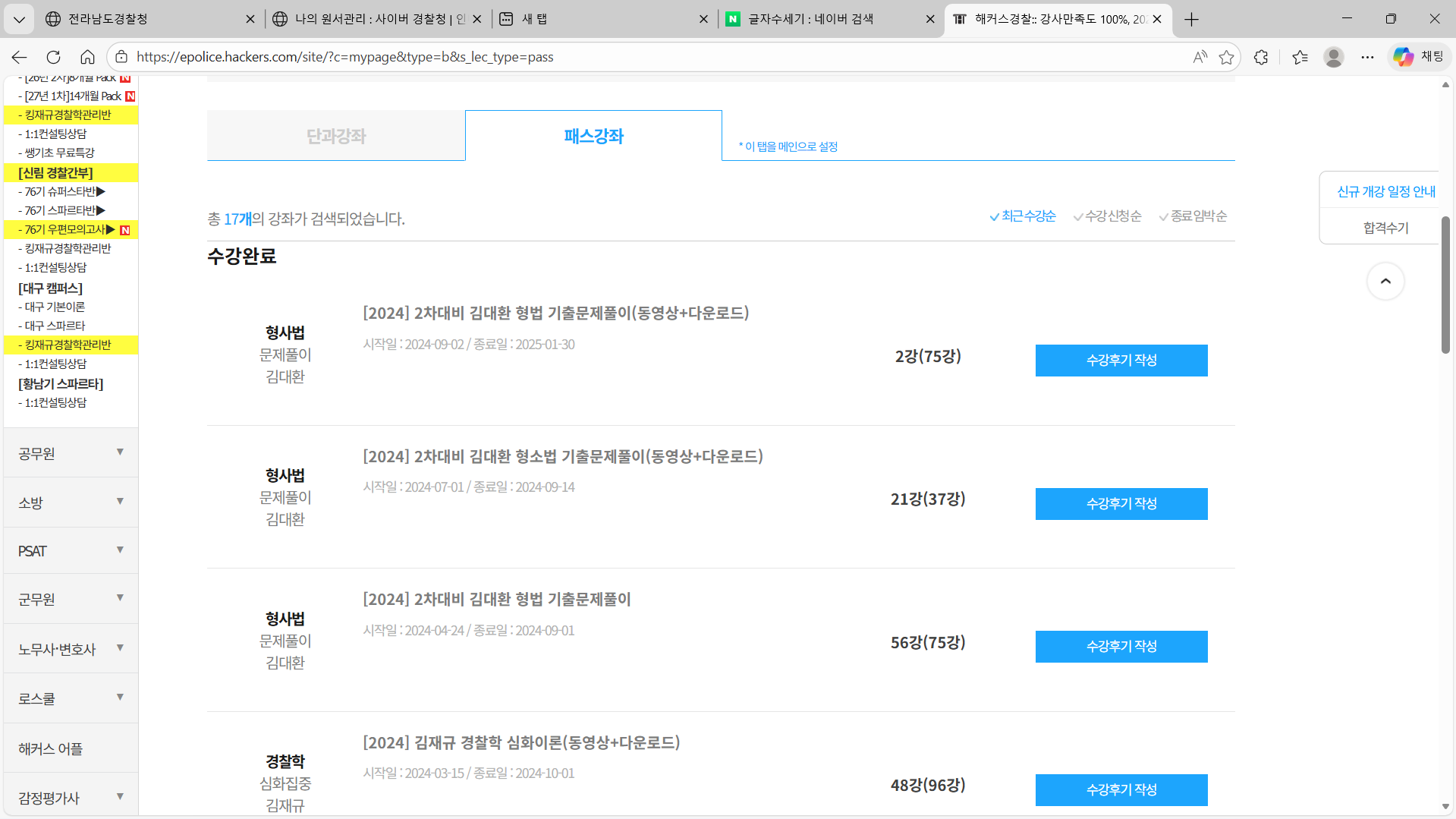
Task: Open the Copilot chat icon
Action: click(1403, 57)
